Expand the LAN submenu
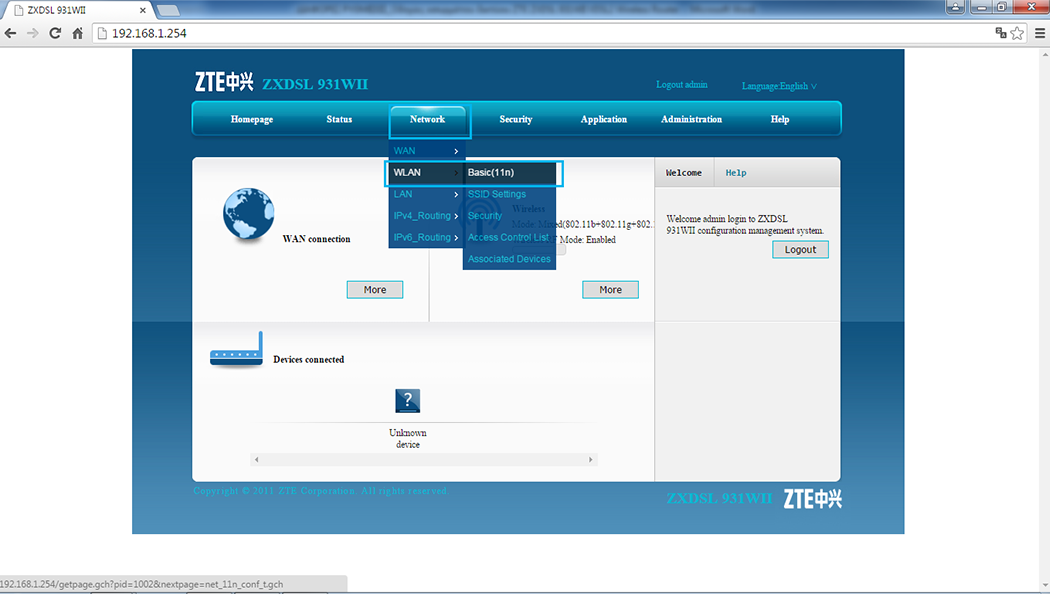Image resolution: width=1050 pixels, height=594 pixels. coord(426,194)
